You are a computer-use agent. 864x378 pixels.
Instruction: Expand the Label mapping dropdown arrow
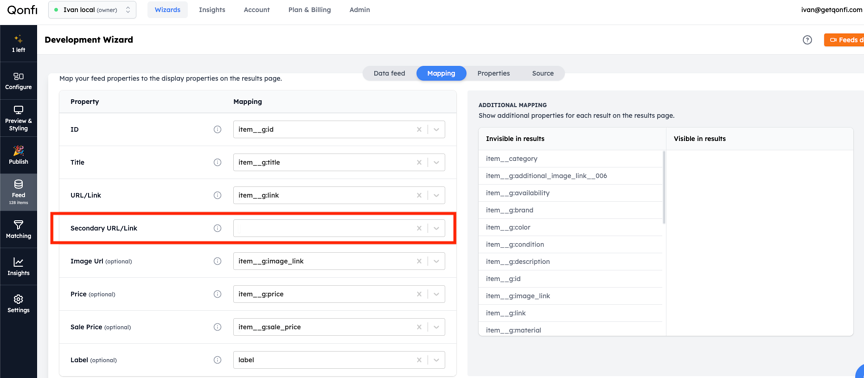[x=436, y=360]
